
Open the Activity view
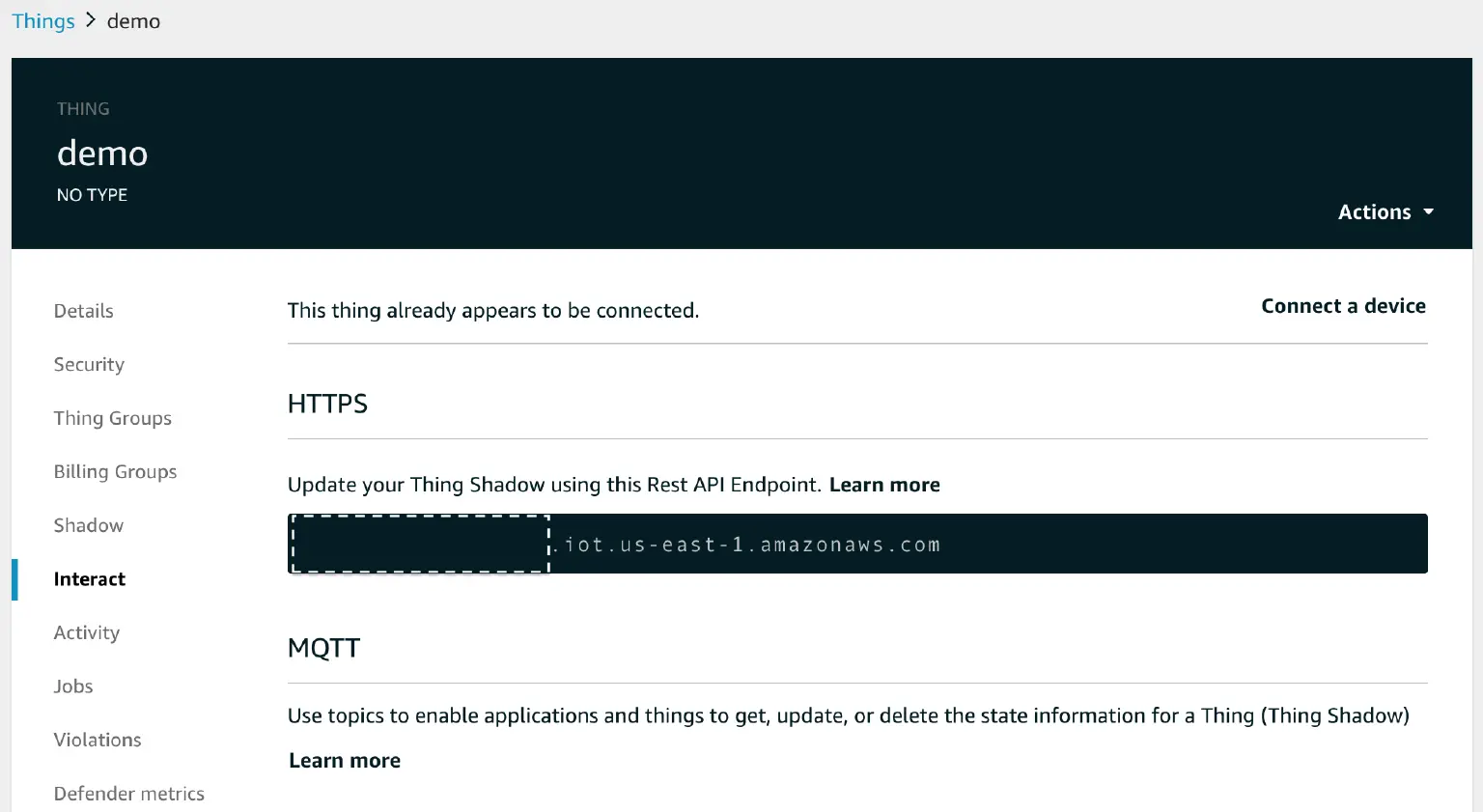coord(87,632)
